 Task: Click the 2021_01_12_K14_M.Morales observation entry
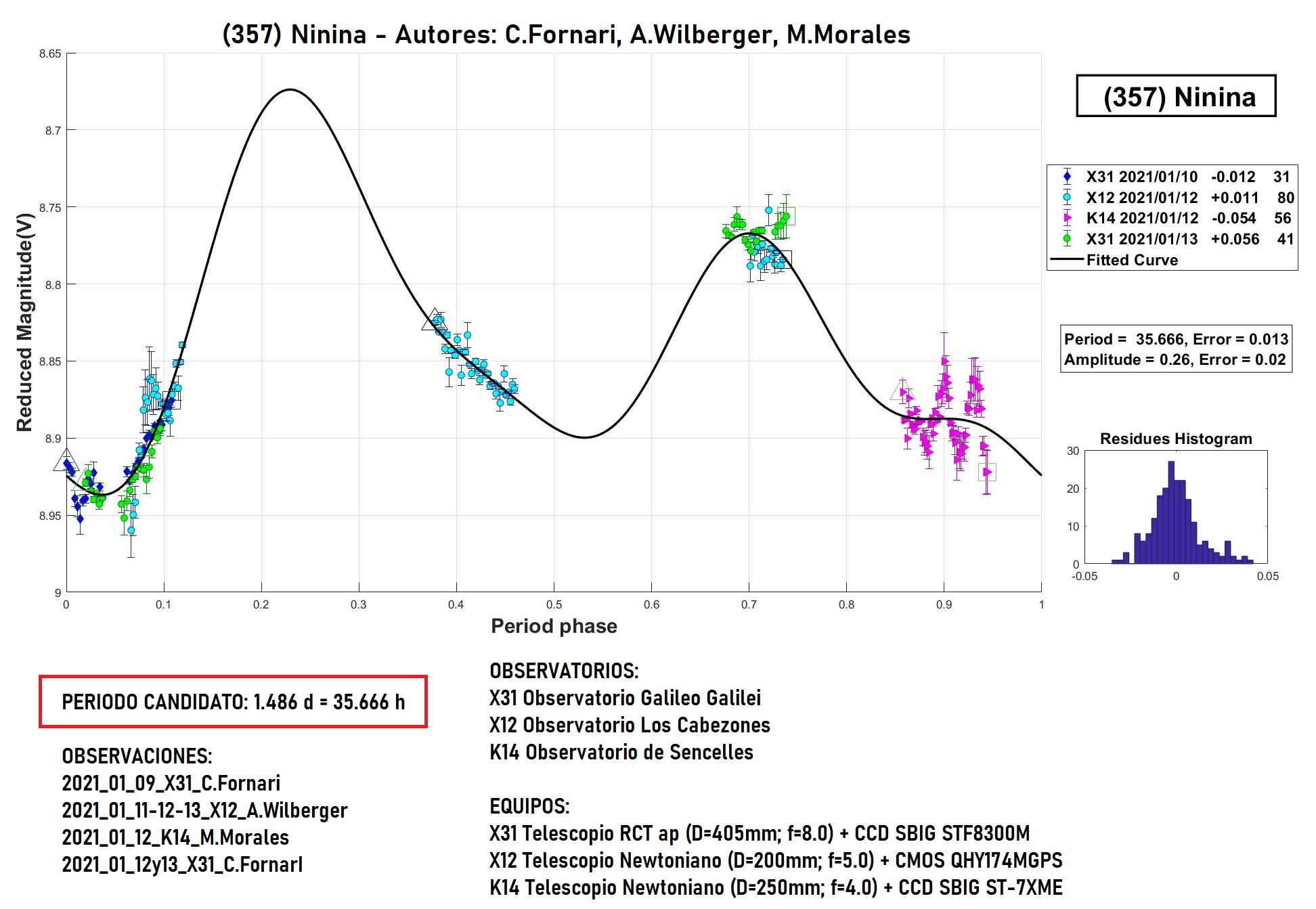[175, 837]
